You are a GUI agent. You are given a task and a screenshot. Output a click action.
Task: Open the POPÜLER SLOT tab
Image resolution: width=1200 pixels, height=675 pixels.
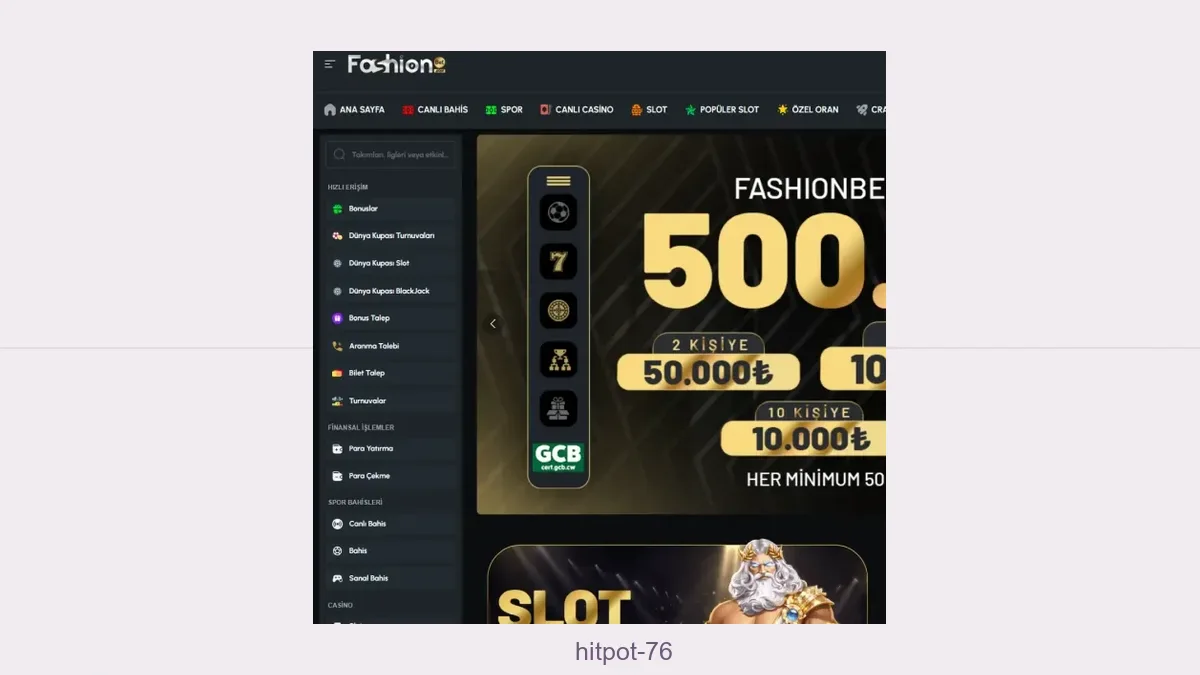(x=721, y=110)
